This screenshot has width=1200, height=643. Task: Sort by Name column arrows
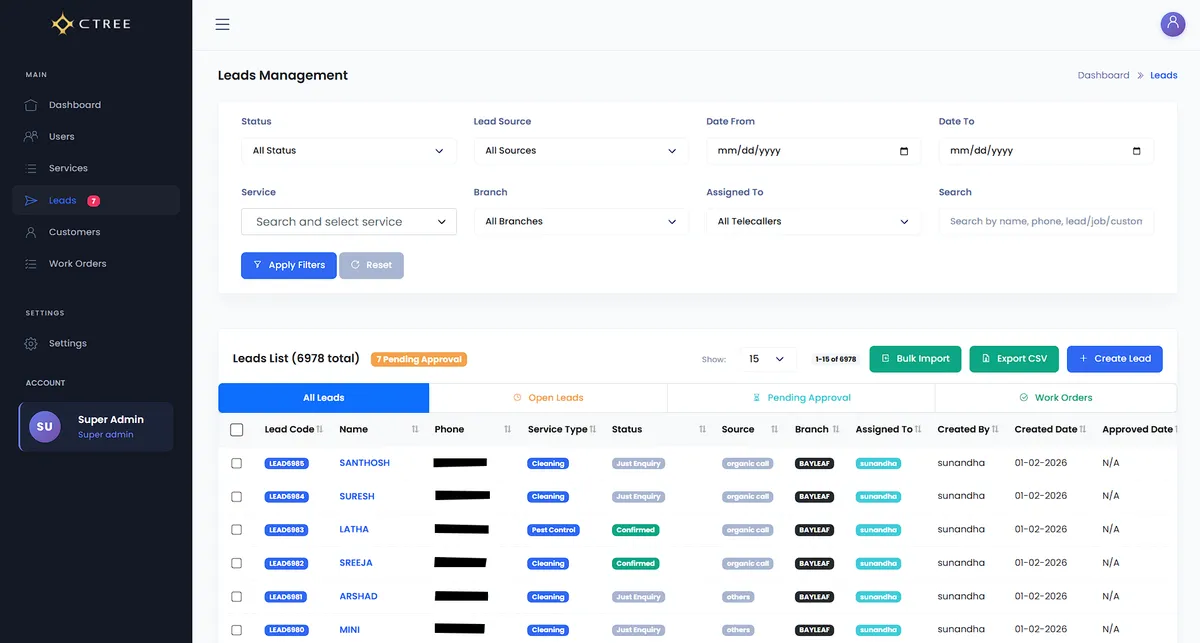(x=415, y=429)
